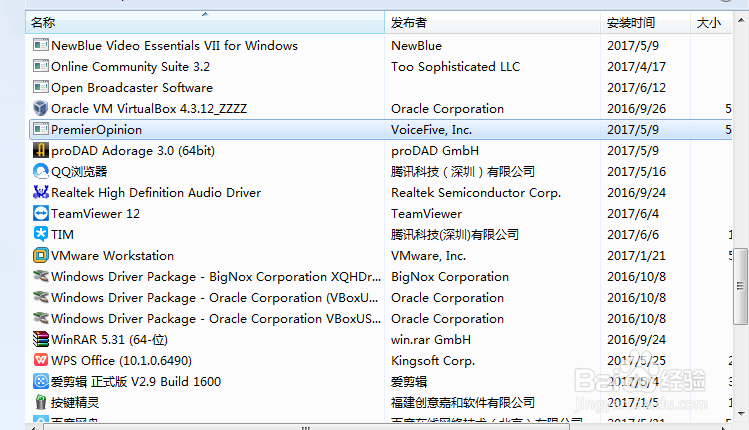This screenshot has width=749, height=430.
Task: Click the proDAD Adorage icon
Action: pos(41,150)
